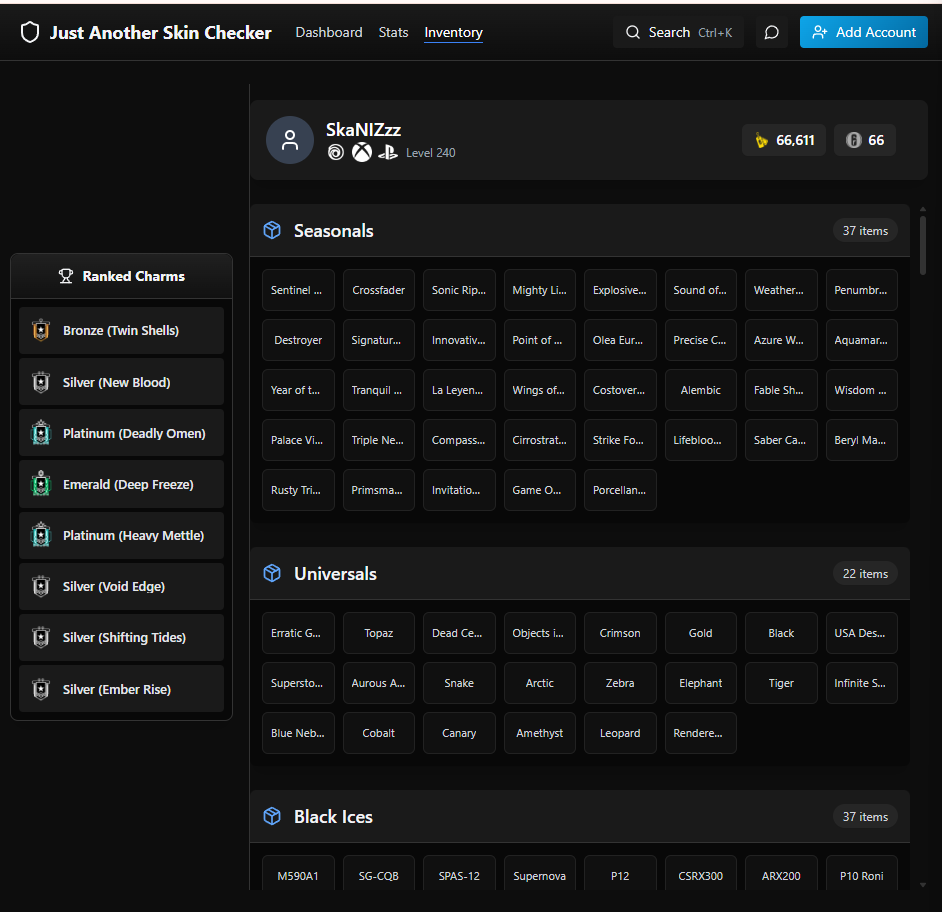Click the Just Another Skin Checker title
This screenshot has width=942, height=912.
tap(160, 32)
